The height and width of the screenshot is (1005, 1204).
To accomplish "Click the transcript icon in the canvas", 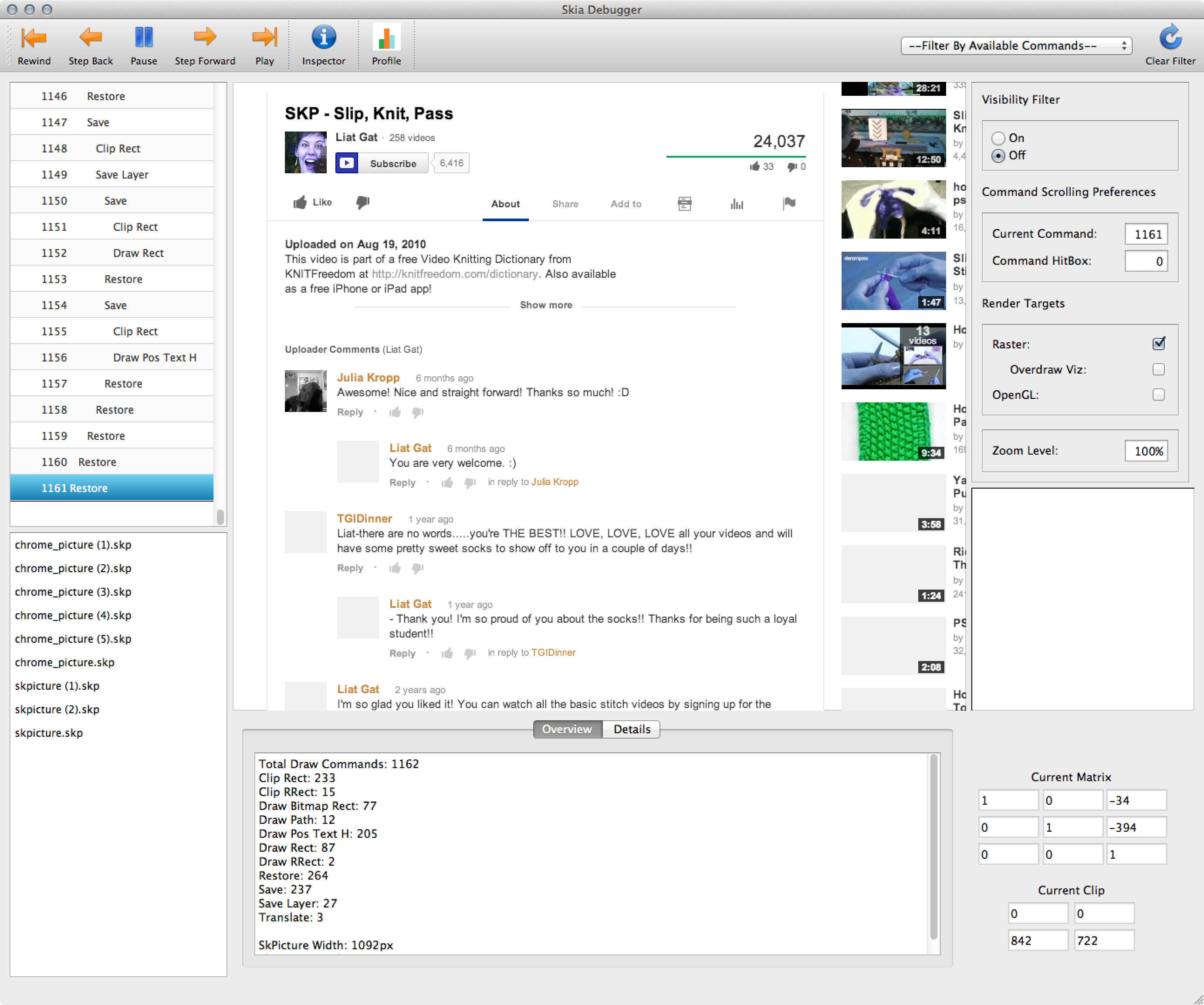I will point(685,203).
